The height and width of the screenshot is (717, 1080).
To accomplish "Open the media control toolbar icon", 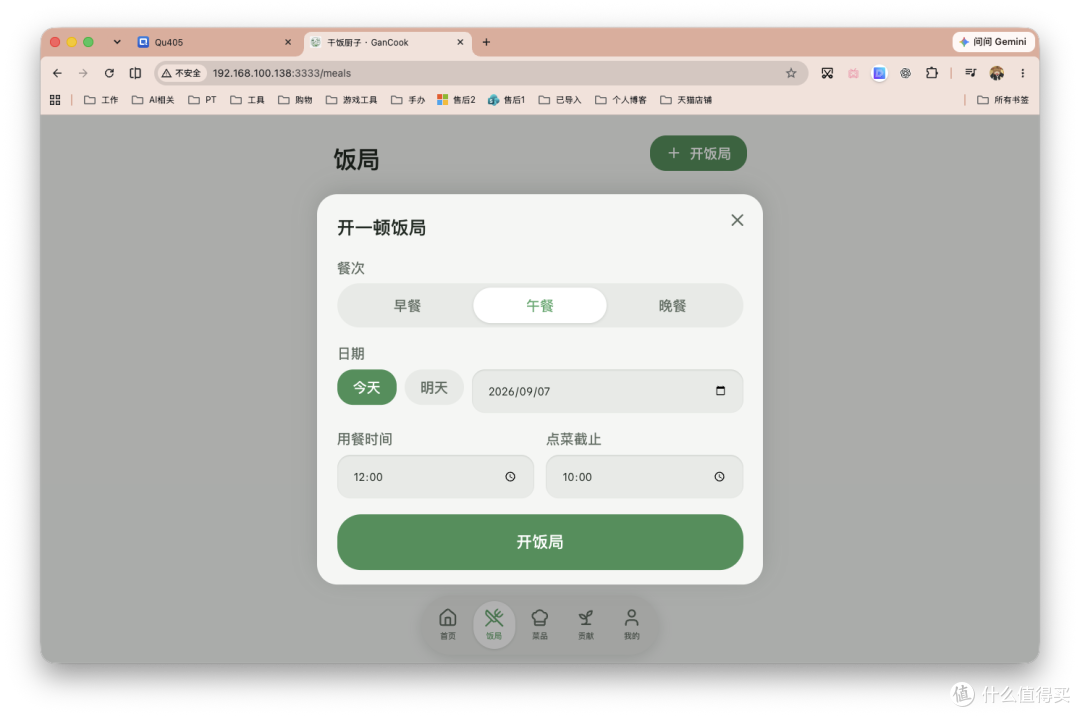I will coord(970,73).
